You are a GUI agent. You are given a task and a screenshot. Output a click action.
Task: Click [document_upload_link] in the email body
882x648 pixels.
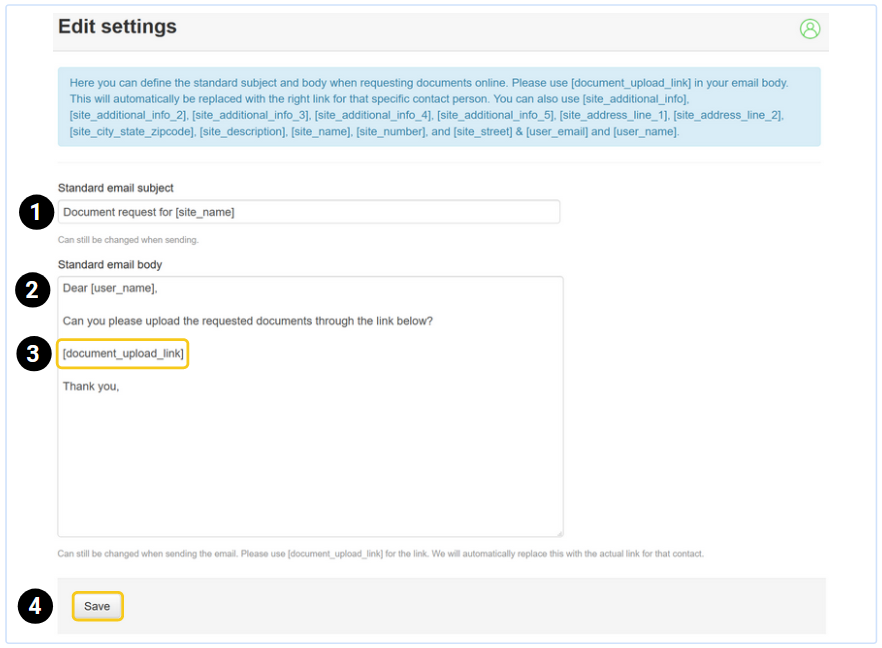(123, 354)
